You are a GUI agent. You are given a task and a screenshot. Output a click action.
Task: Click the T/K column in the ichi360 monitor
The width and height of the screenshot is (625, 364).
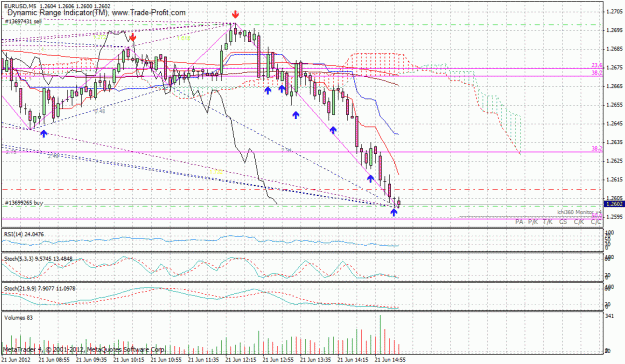pos(548,222)
